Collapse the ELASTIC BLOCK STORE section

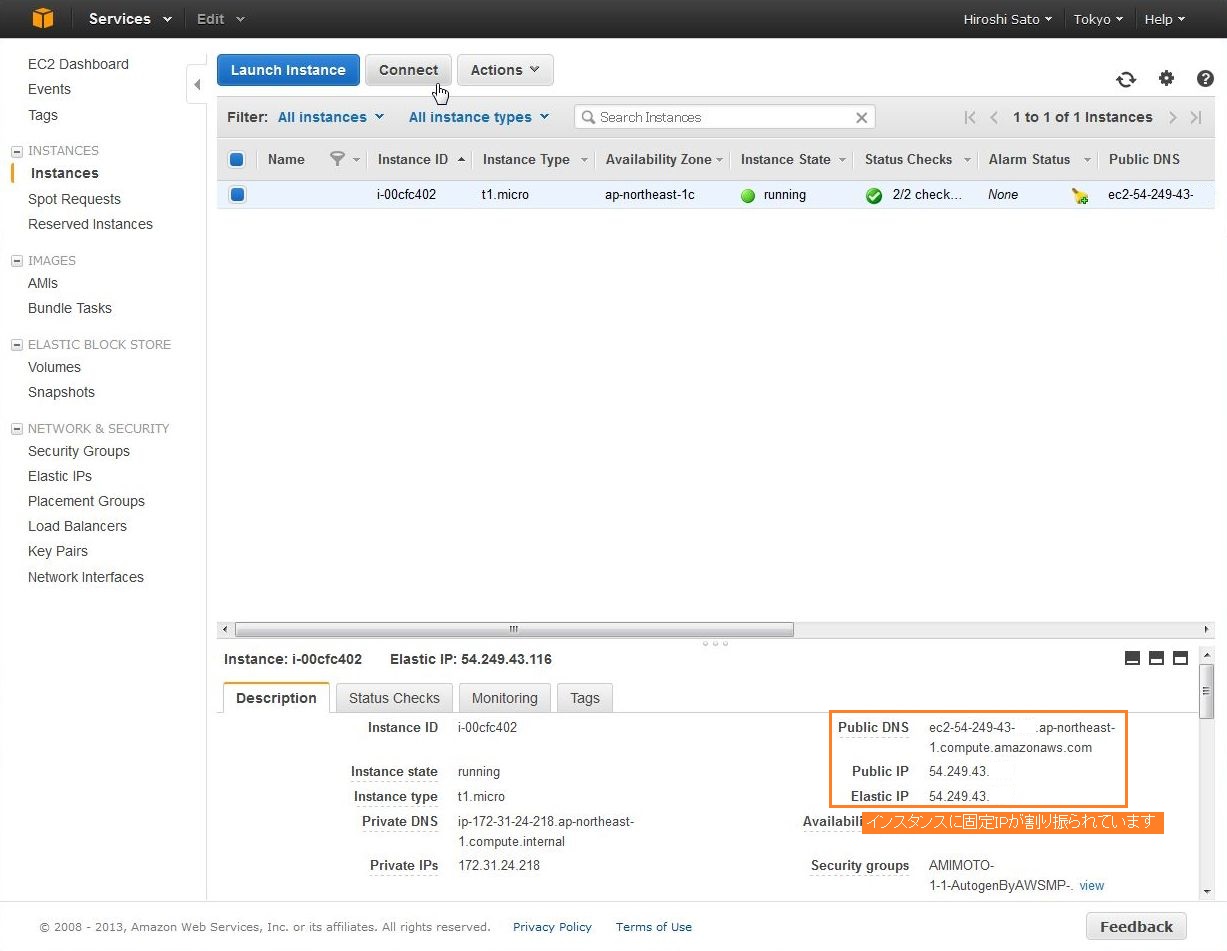coord(17,345)
